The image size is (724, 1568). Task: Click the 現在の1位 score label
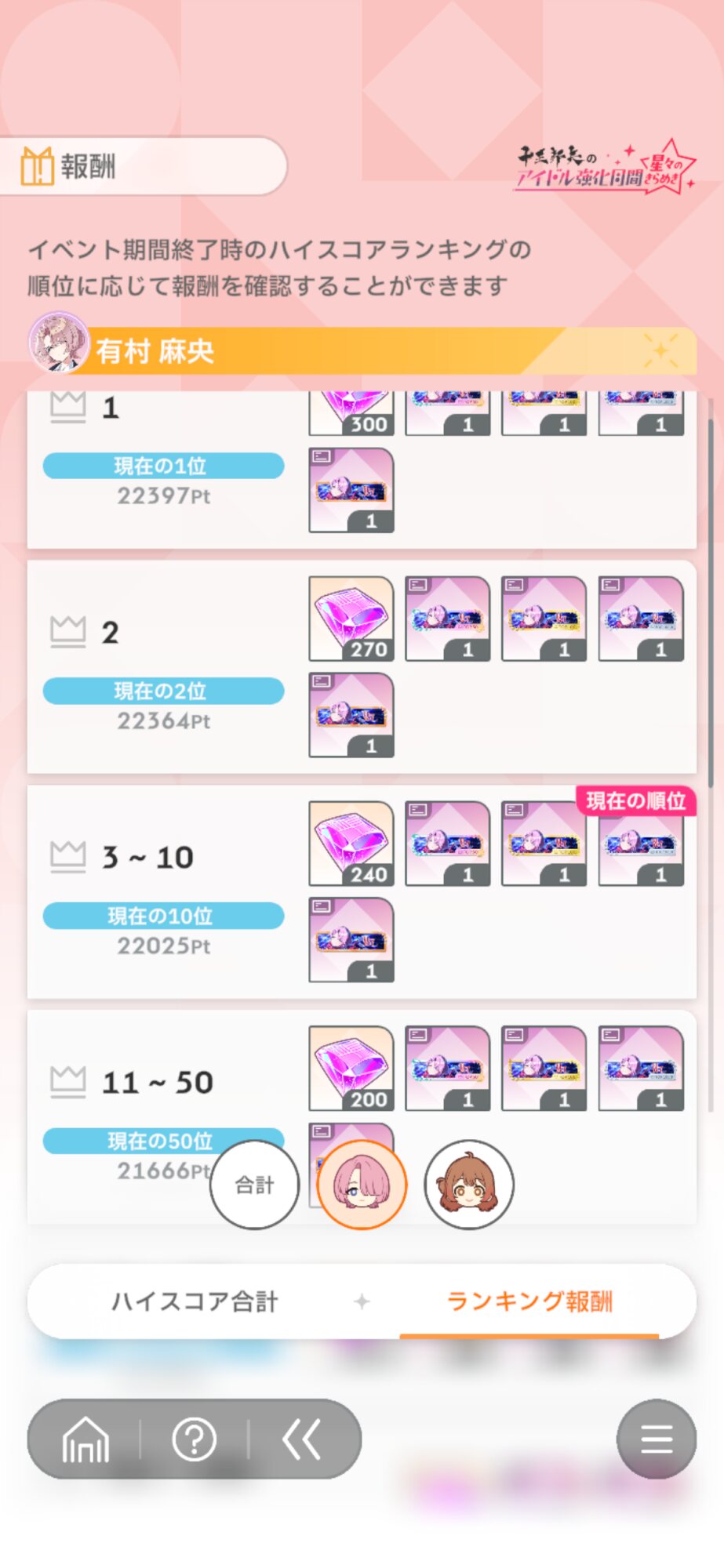163,466
